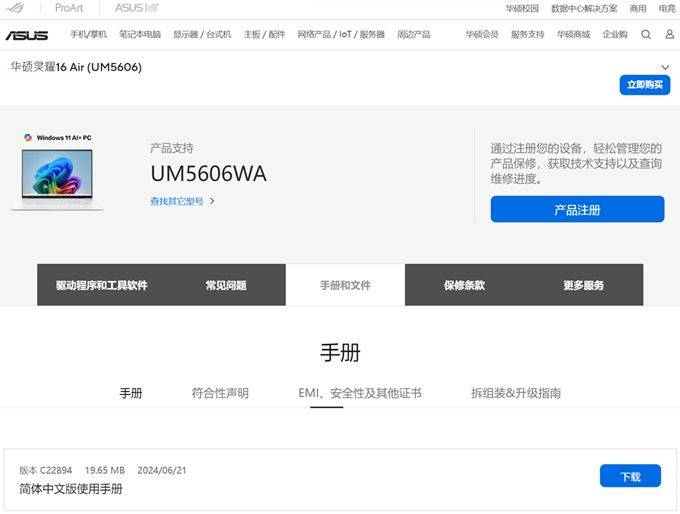The image size is (680, 514).
Task: Open the 笔记本电脑 menu
Action: (x=140, y=34)
